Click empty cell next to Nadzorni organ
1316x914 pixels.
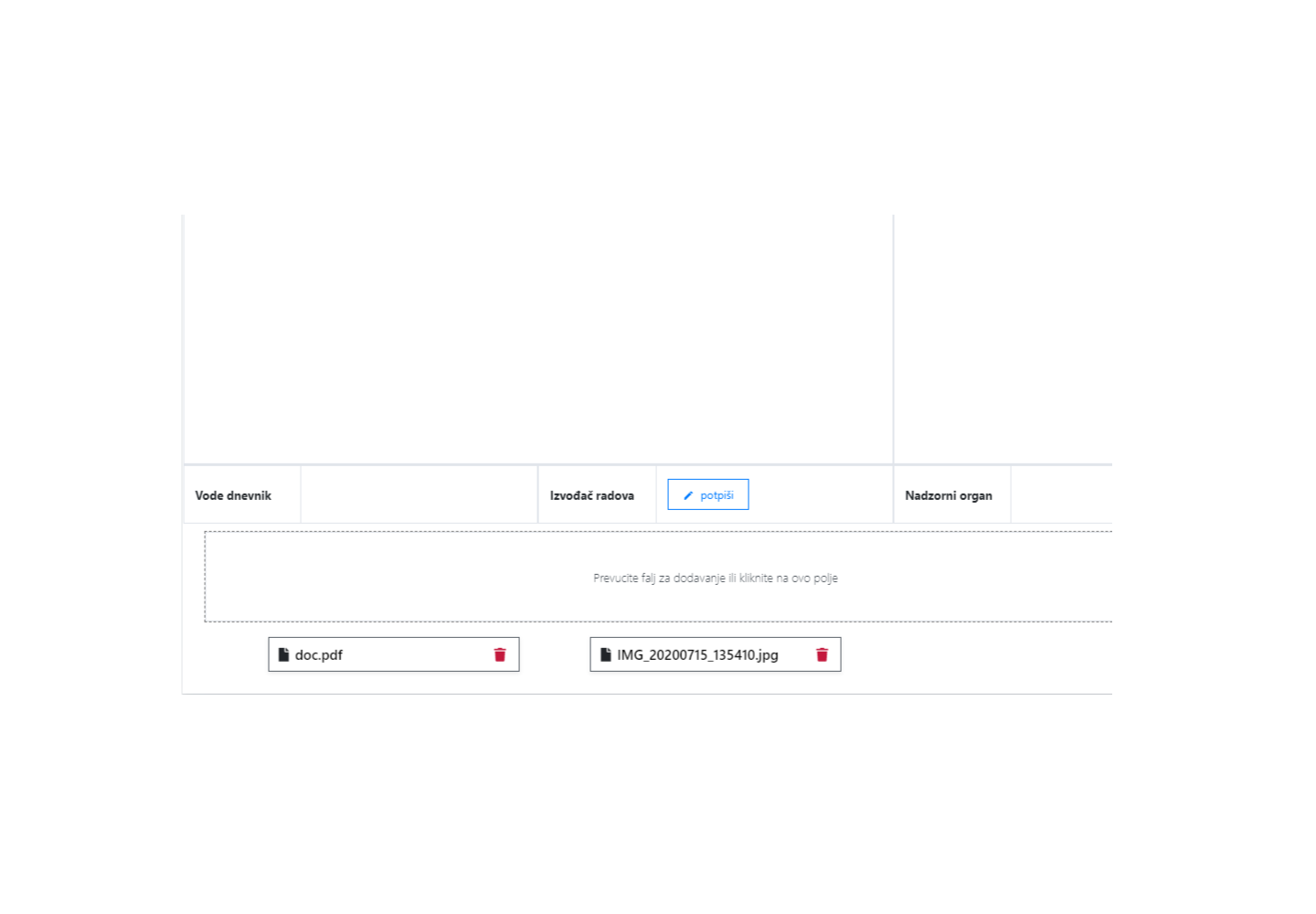click(x=1060, y=495)
